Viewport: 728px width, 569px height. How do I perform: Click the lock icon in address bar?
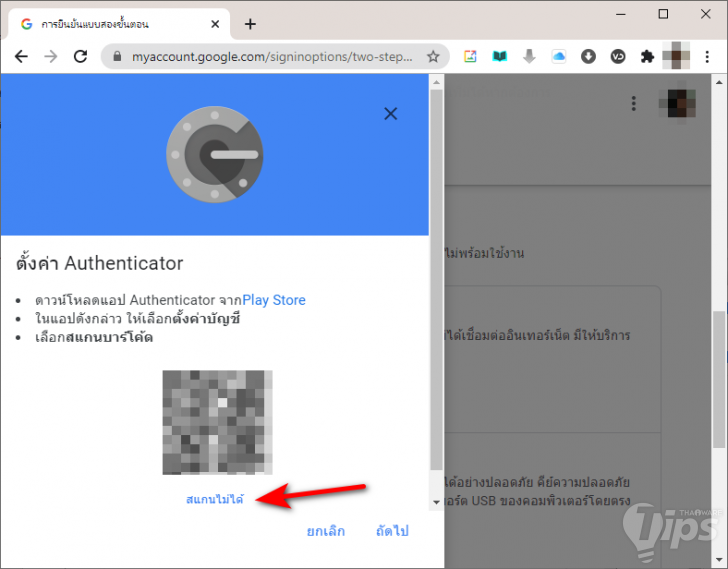[117, 57]
